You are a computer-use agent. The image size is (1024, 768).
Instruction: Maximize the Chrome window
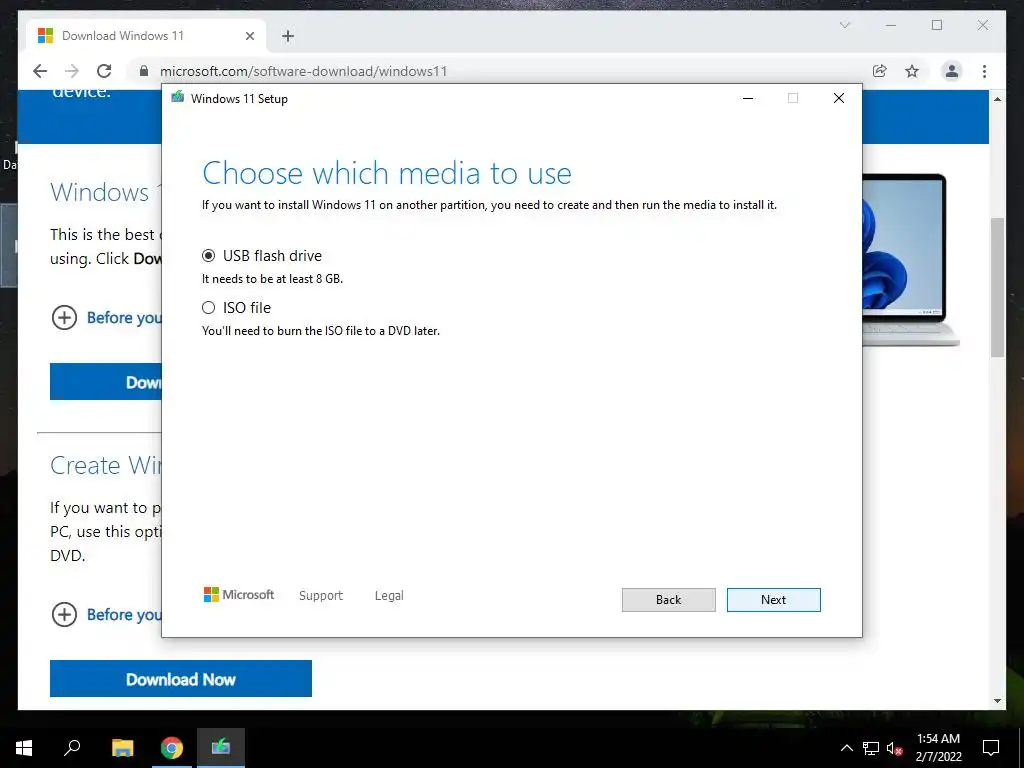coord(937,25)
